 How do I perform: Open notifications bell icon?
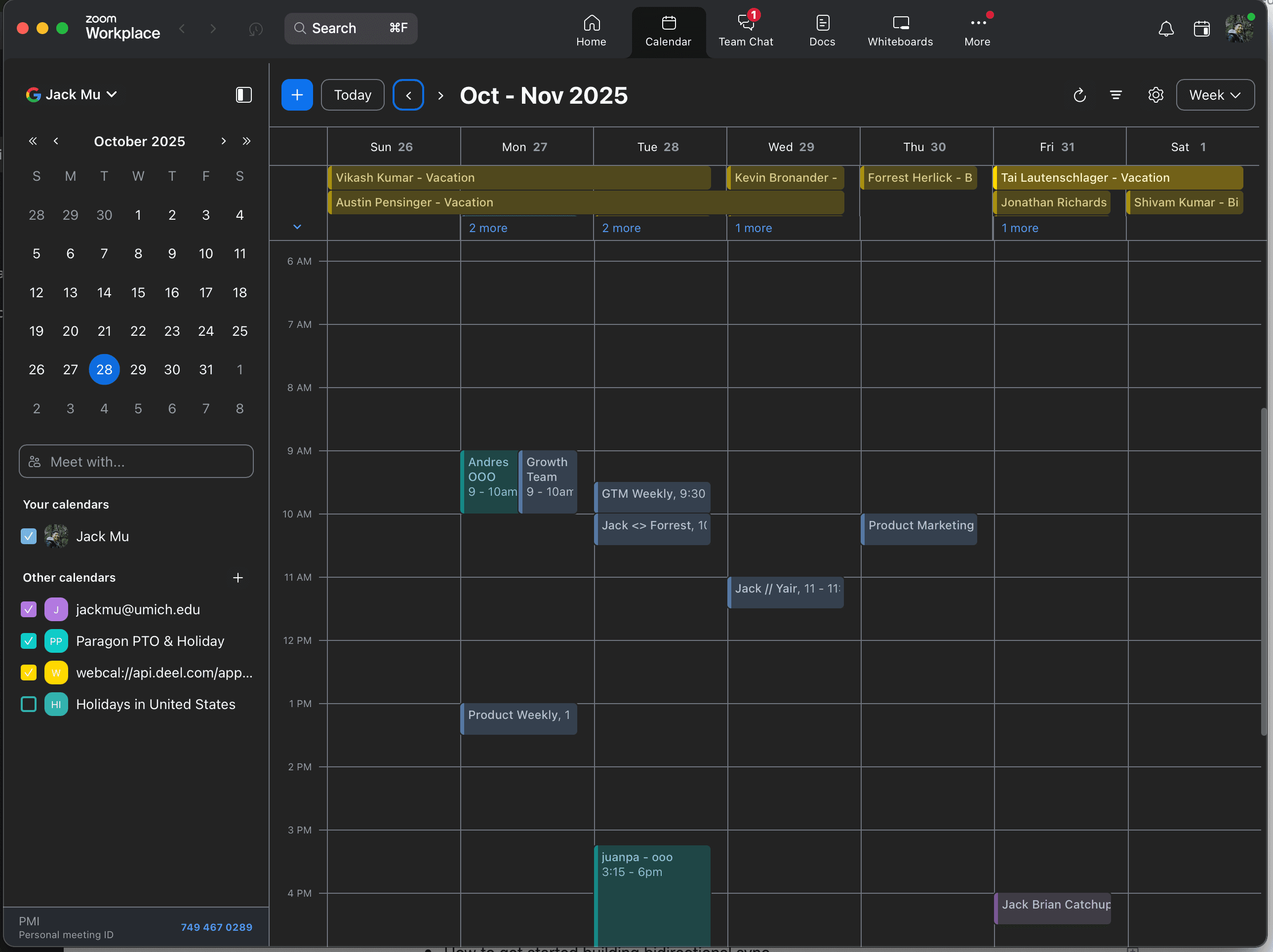[1165, 29]
